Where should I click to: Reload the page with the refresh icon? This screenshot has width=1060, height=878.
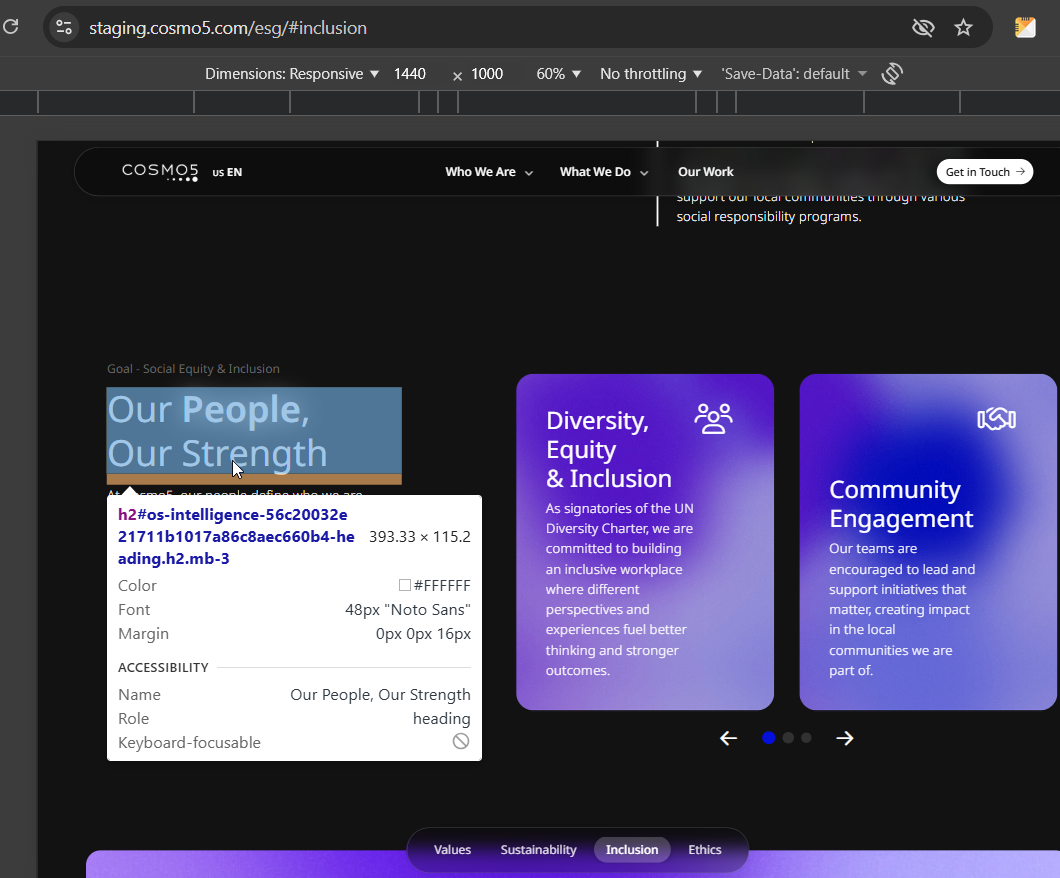click(x=11, y=27)
